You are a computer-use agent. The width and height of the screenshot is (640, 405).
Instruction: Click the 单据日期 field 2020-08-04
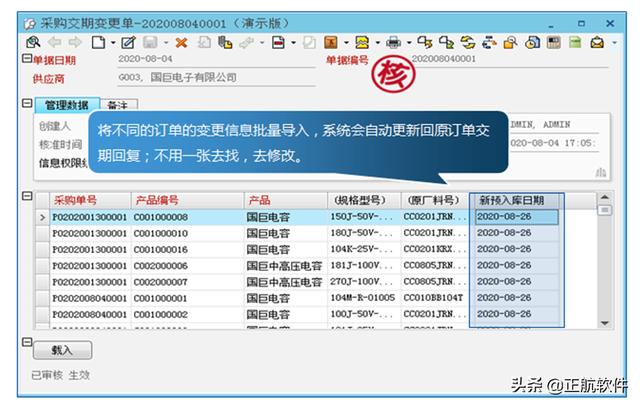216,60
